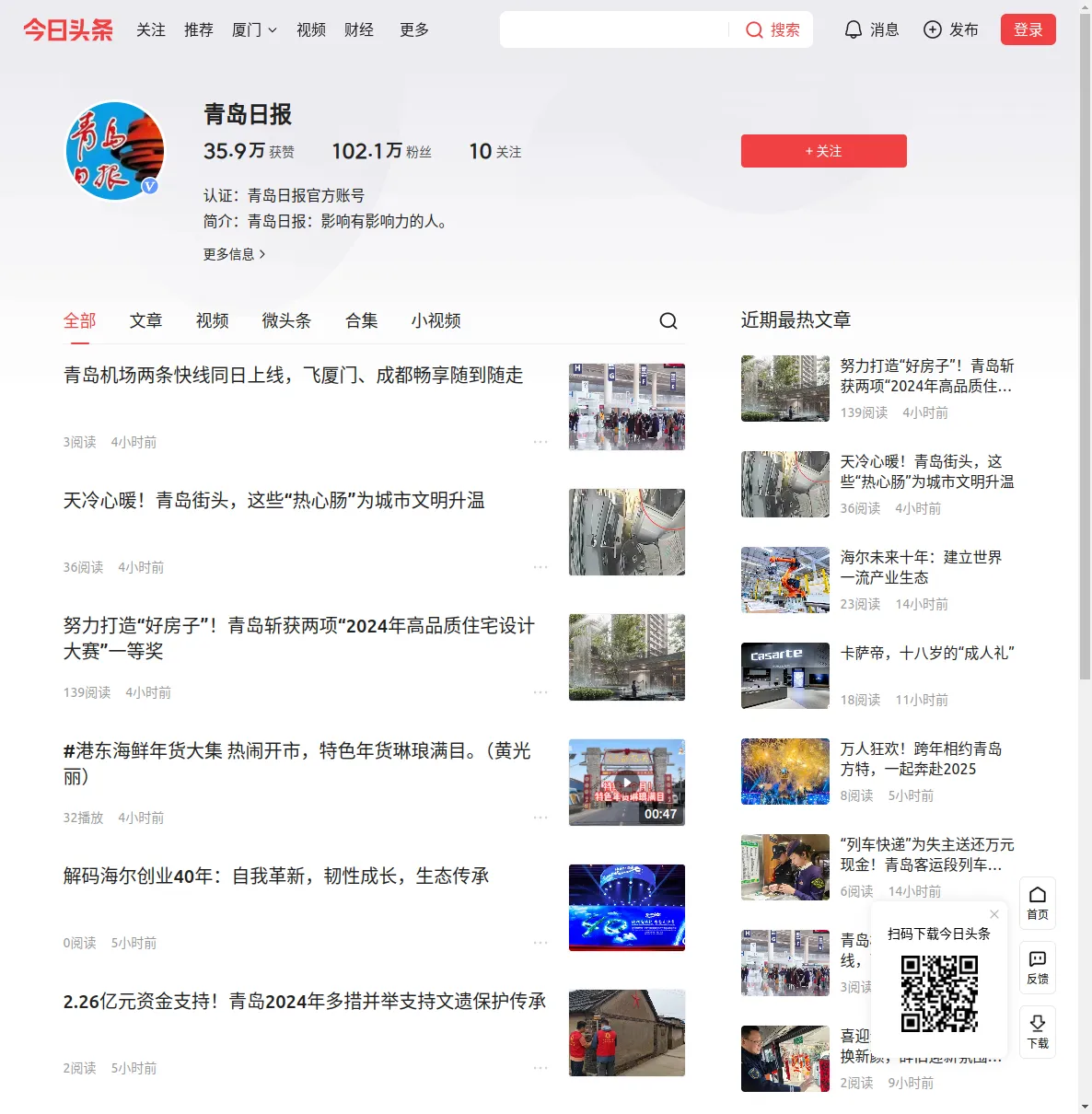The height and width of the screenshot is (1114, 1092).
Task: Open 海尔创业40年 stage thumbnail
Action: (627, 908)
